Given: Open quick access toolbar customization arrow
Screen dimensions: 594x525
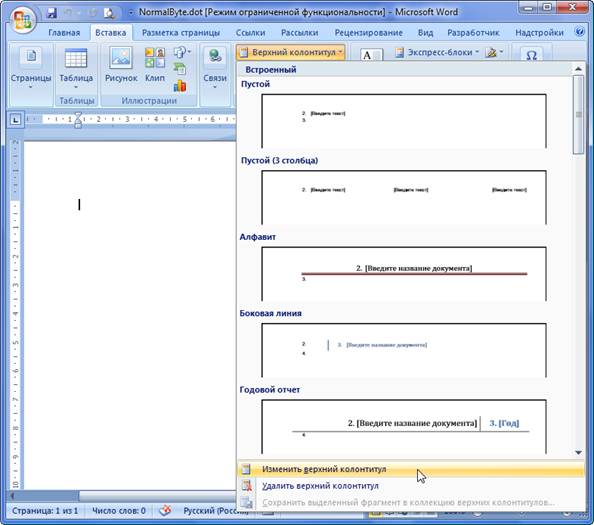Looking at the screenshot, I should click(131, 13).
